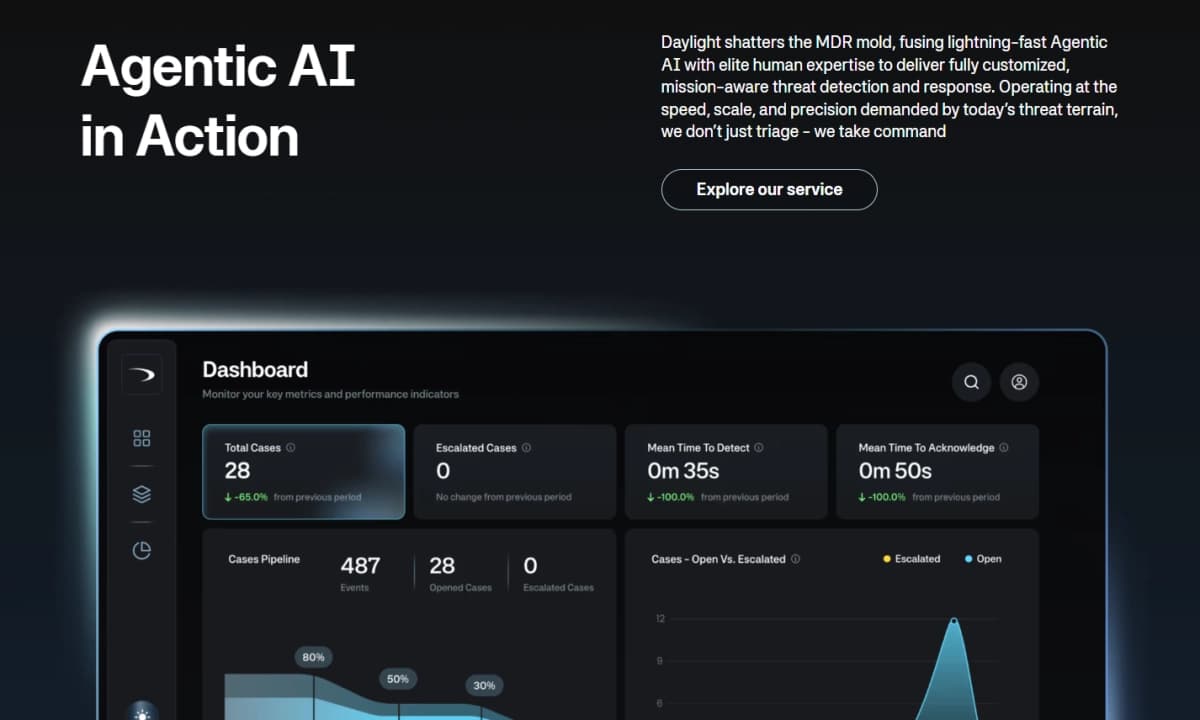This screenshot has width=1200, height=720.
Task: Expand the Cases - Open Vs. Escalated info
Action: click(x=796, y=559)
